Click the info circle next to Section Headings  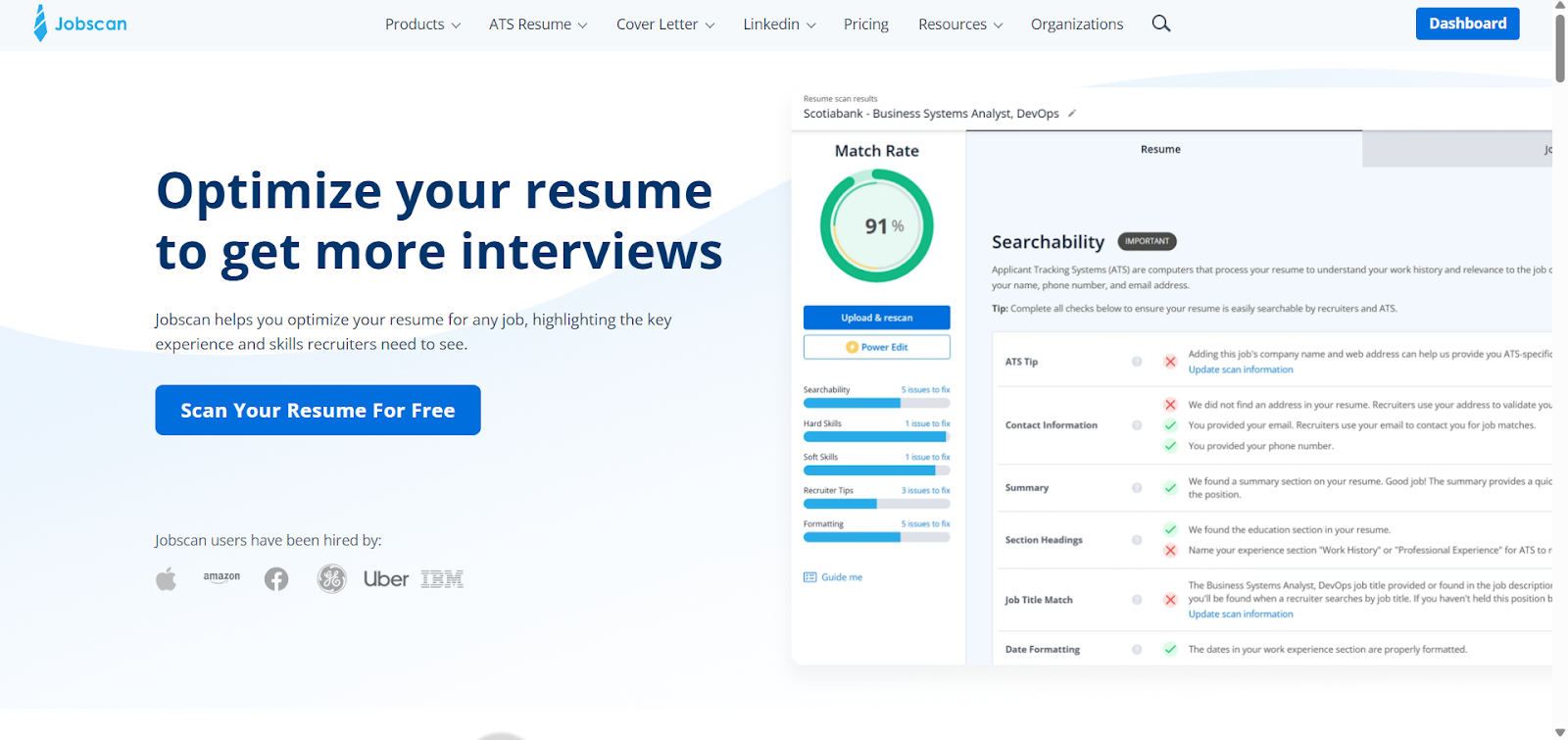coord(1137,540)
